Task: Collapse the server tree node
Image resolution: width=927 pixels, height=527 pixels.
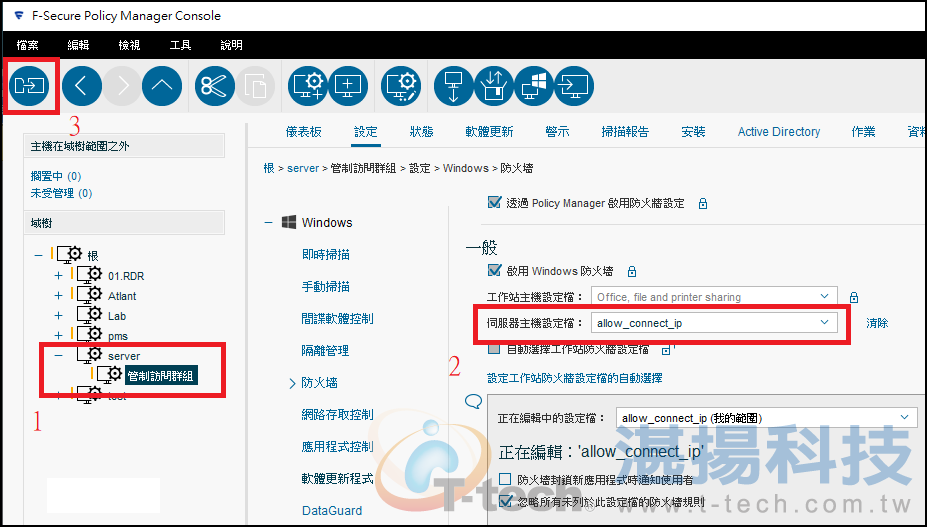Action: [x=59, y=355]
